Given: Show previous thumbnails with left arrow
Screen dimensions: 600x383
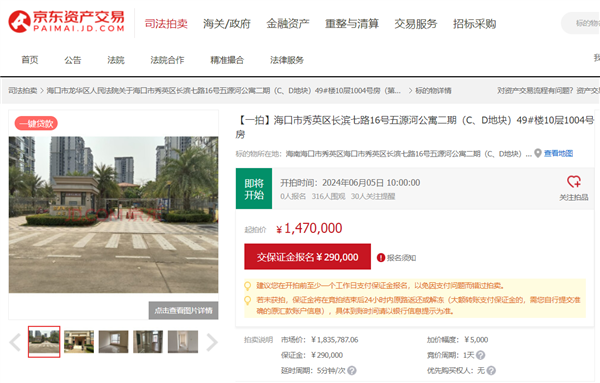Looking at the screenshot, I should pyautogui.click(x=15, y=342).
